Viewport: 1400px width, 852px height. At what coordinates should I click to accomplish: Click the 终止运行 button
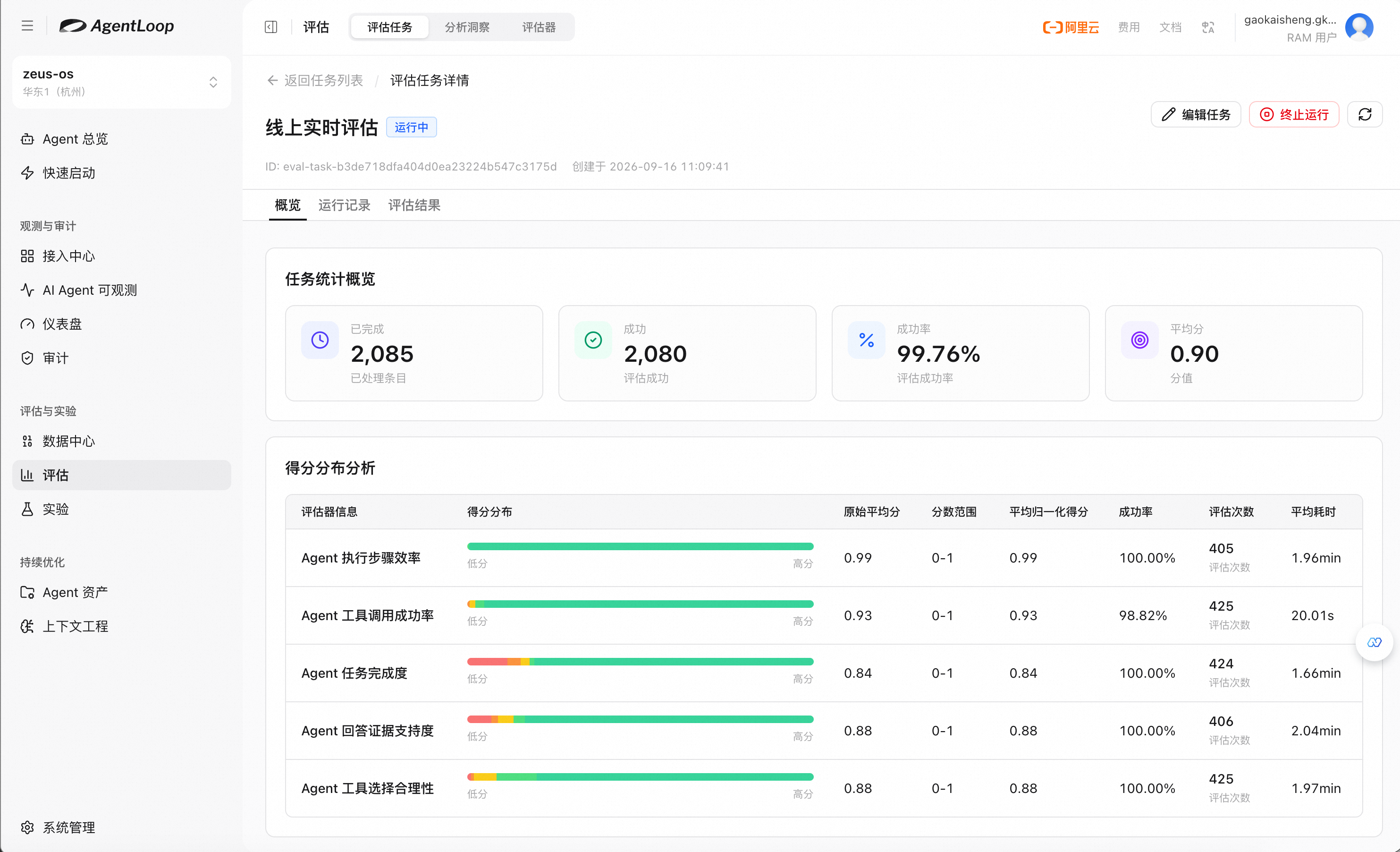coord(1294,115)
